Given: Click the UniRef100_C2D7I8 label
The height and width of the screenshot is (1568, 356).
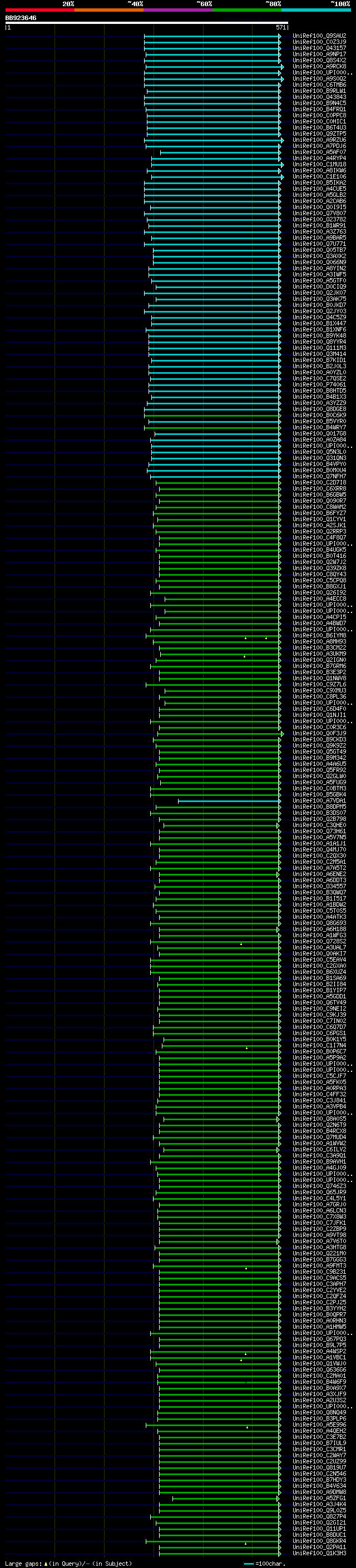Looking at the screenshot, I should [x=319, y=483].
